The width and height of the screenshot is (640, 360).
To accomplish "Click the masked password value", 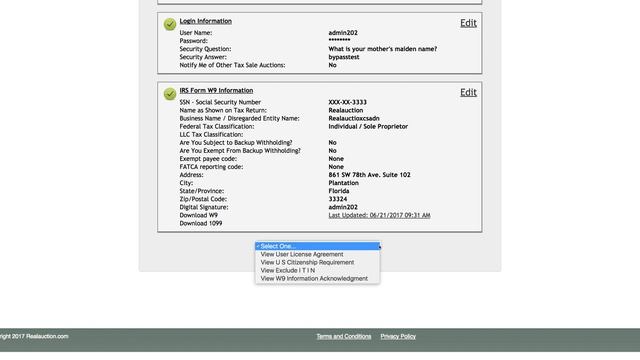I will click(339, 40).
